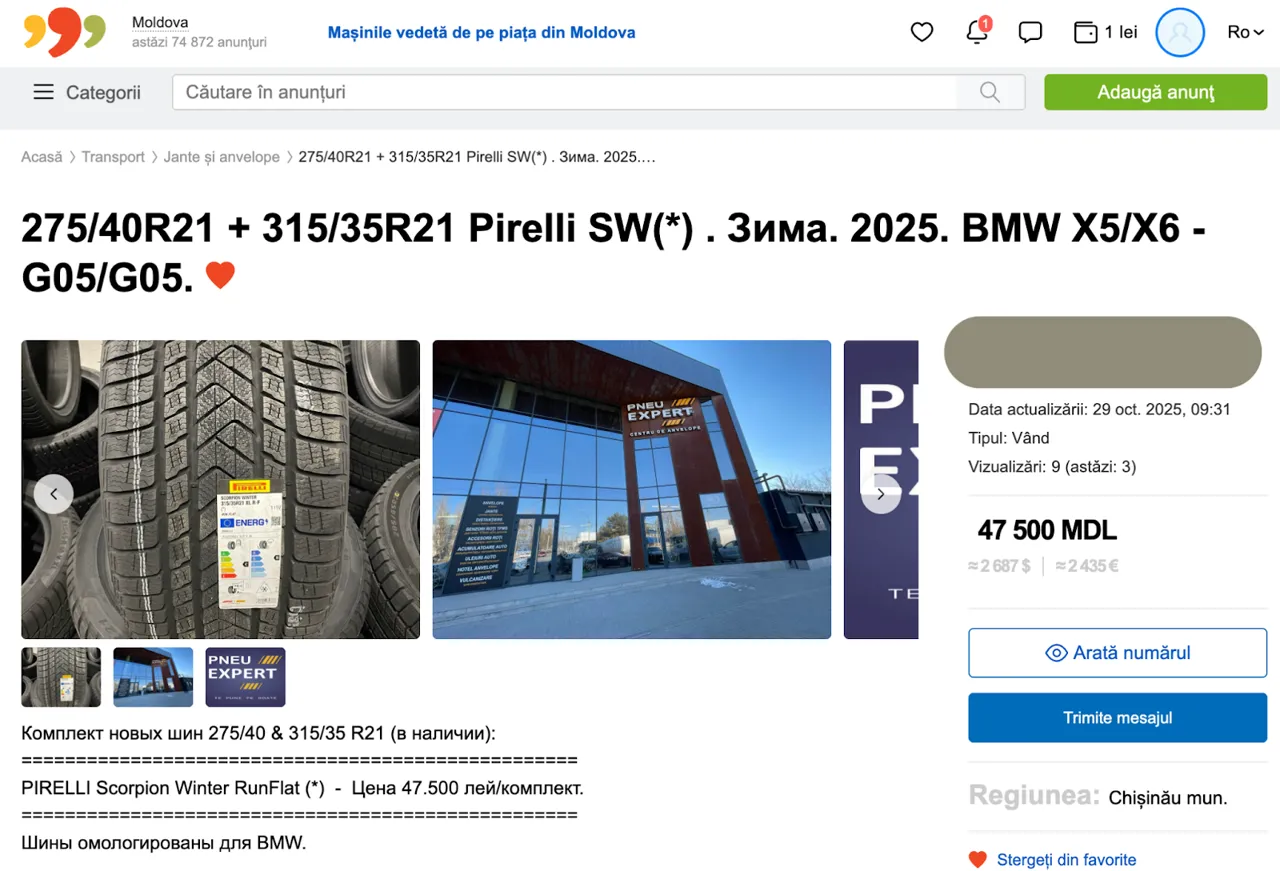Image resolution: width=1280 pixels, height=871 pixels.
Task: Expand the Ro language dropdown
Action: pos(1246,32)
